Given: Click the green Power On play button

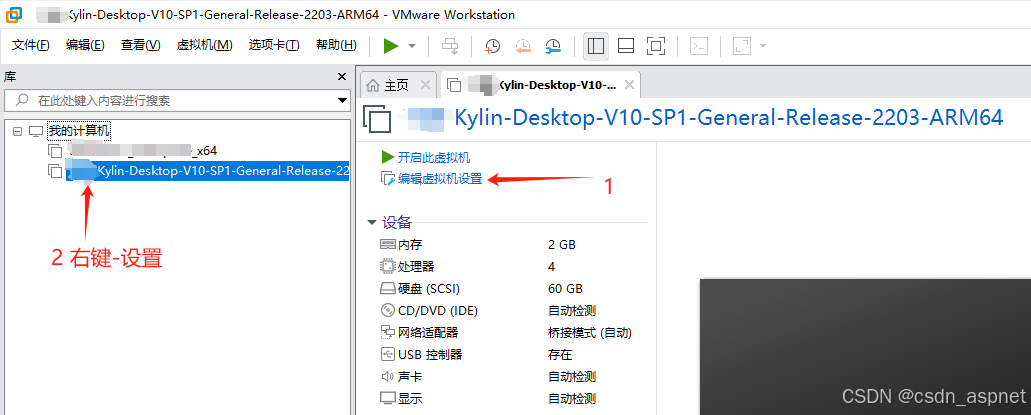Looking at the screenshot, I should point(391,45).
